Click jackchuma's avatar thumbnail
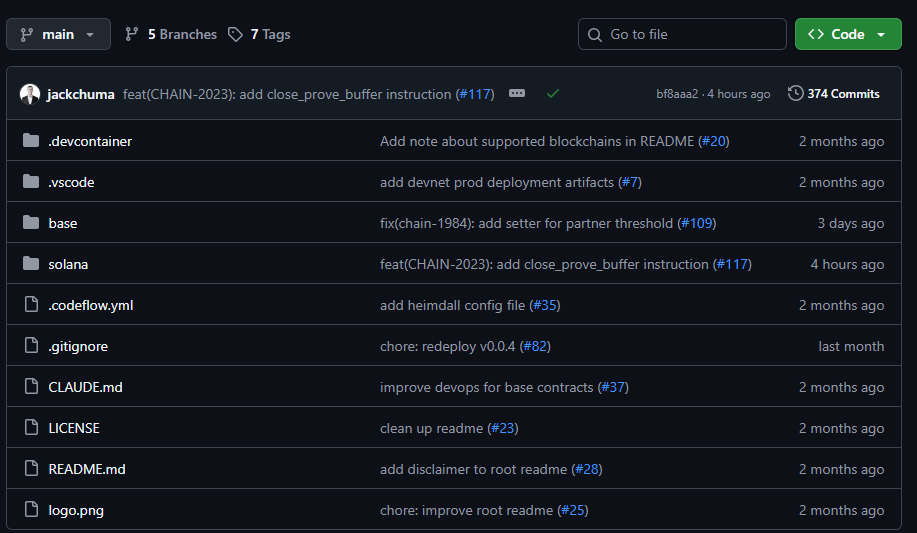This screenshot has width=917, height=533. point(30,94)
